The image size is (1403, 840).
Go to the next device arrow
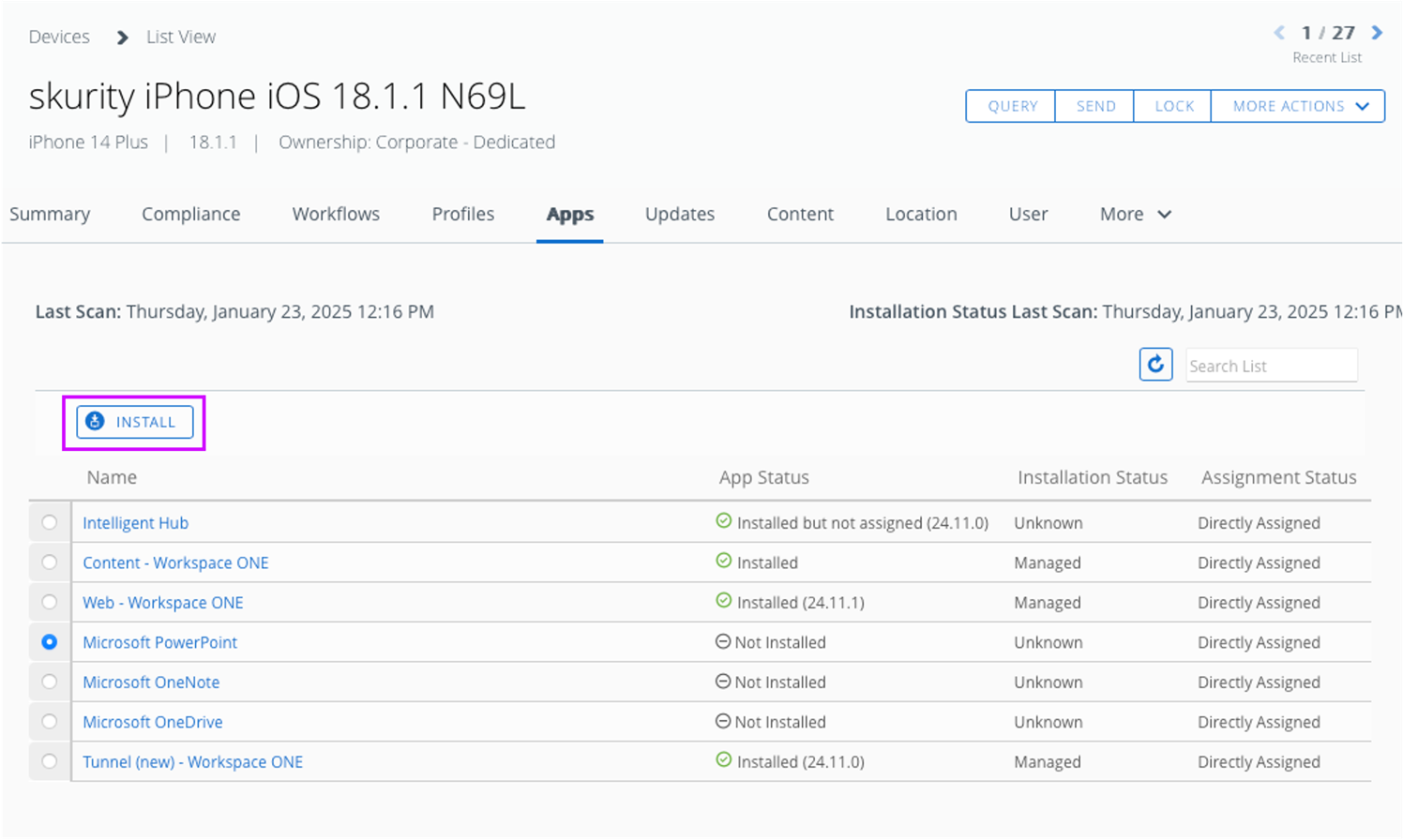[x=1377, y=33]
